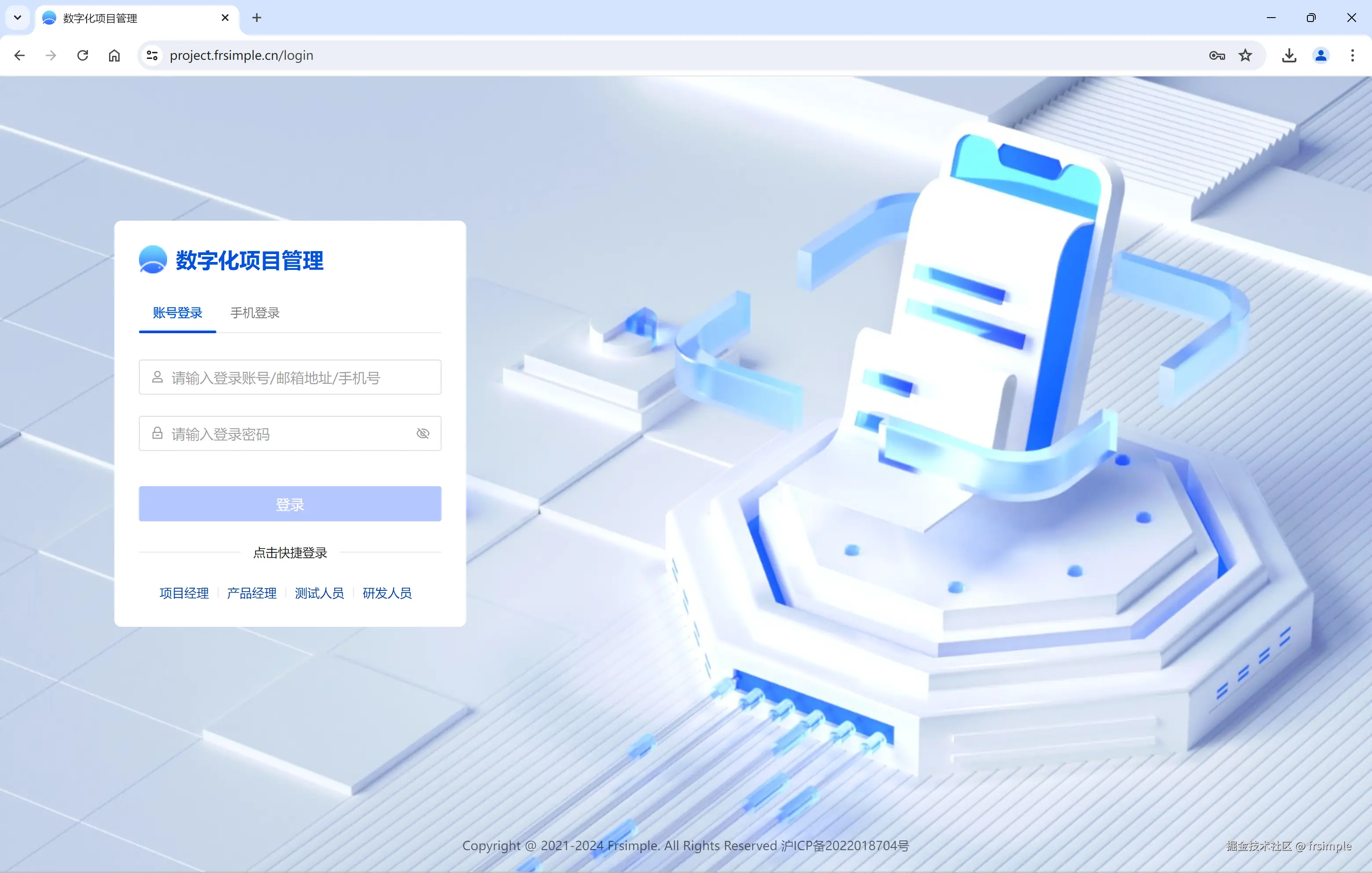This screenshot has width=1372, height=873.
Task: Click the site information icon in address bar
Action: pyautogui.click(x=152, y=55)
